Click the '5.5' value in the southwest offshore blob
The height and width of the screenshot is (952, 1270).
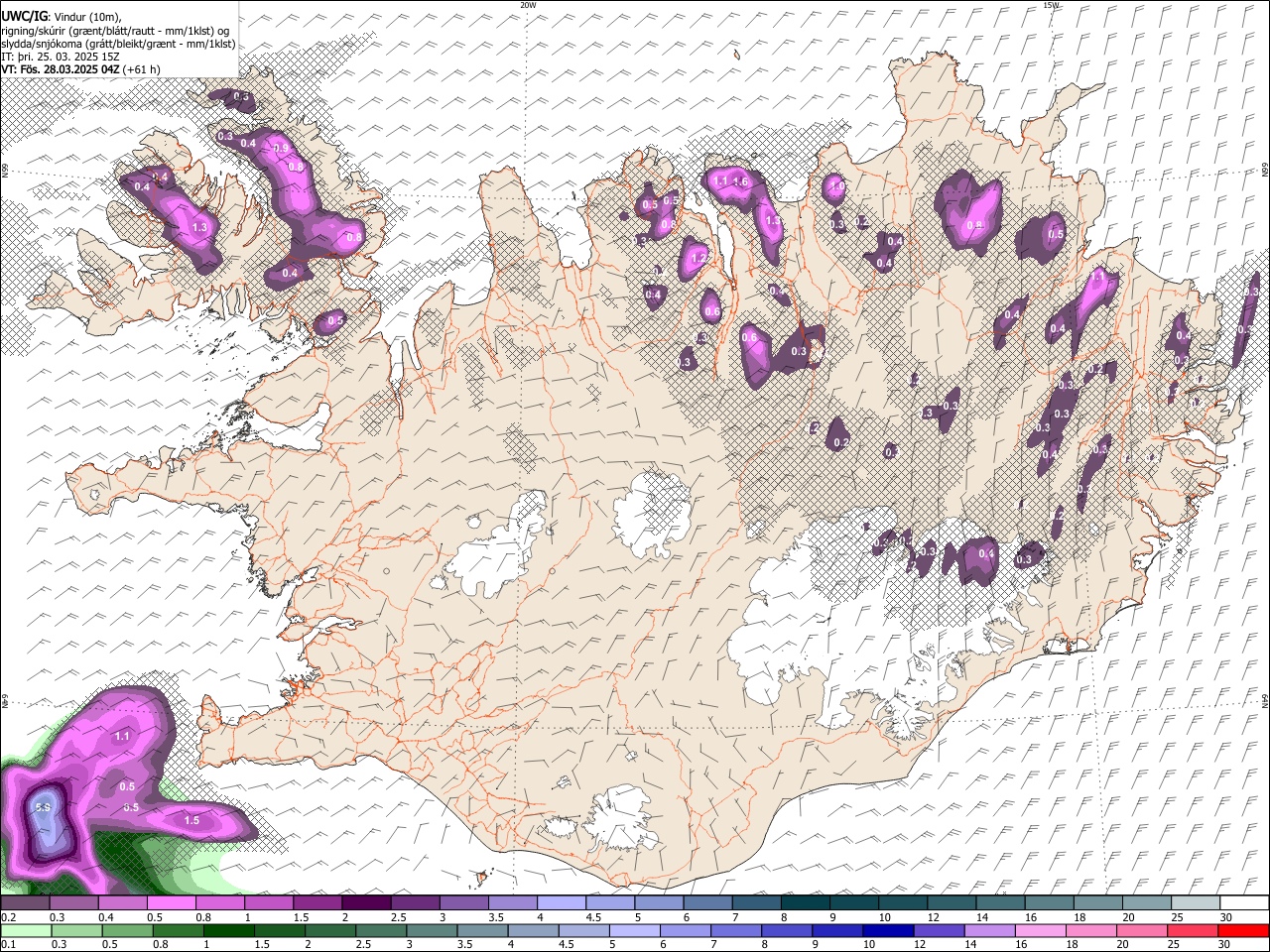43,808
